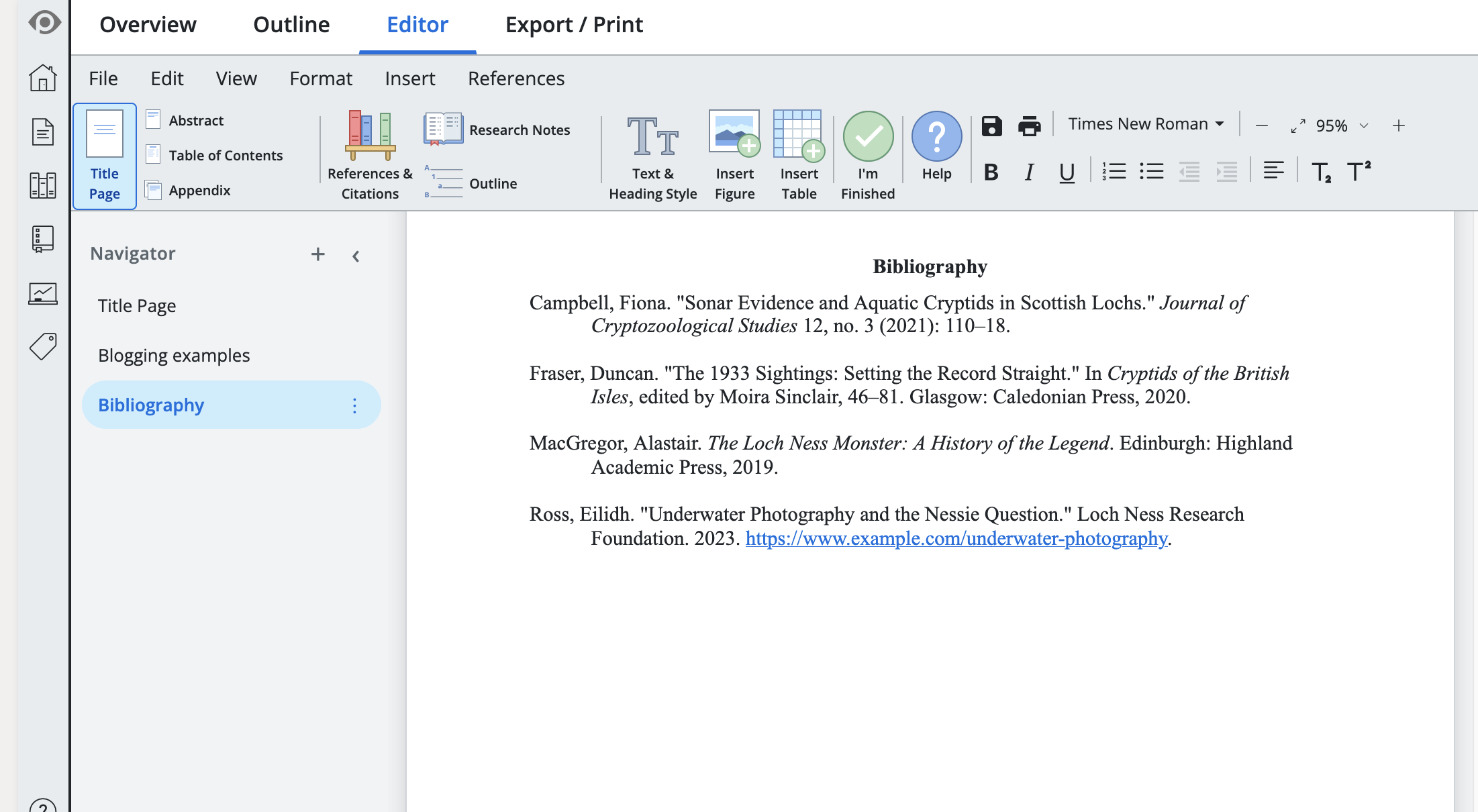This screenshot has height=812, width=1478.
Task: Insert a bulleted list
Action: pos(1151,172)
